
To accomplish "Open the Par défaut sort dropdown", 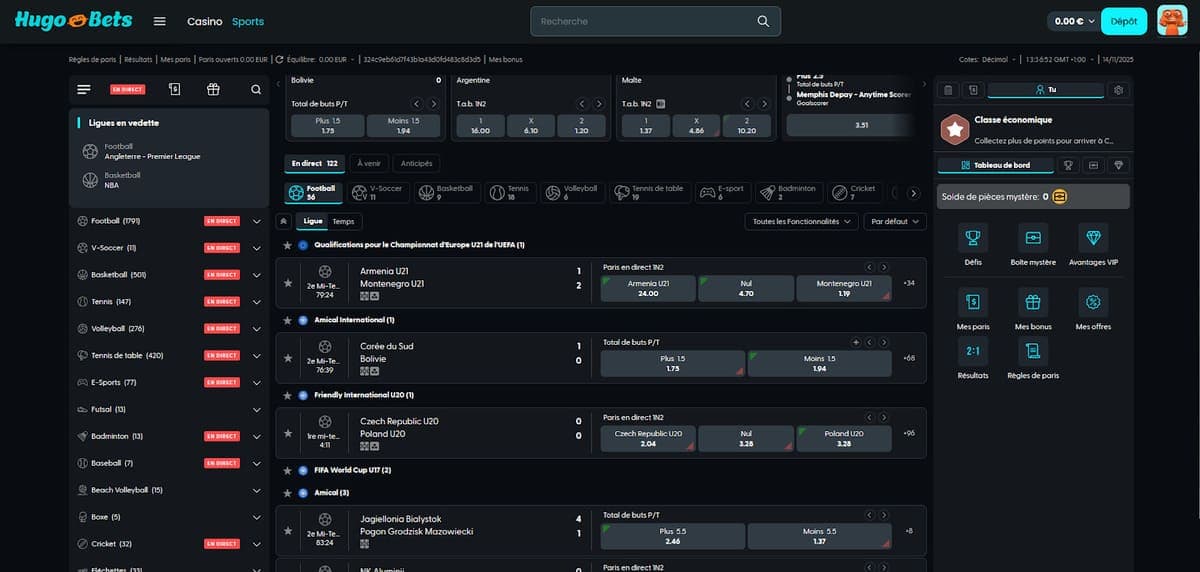I will point(894,221).
